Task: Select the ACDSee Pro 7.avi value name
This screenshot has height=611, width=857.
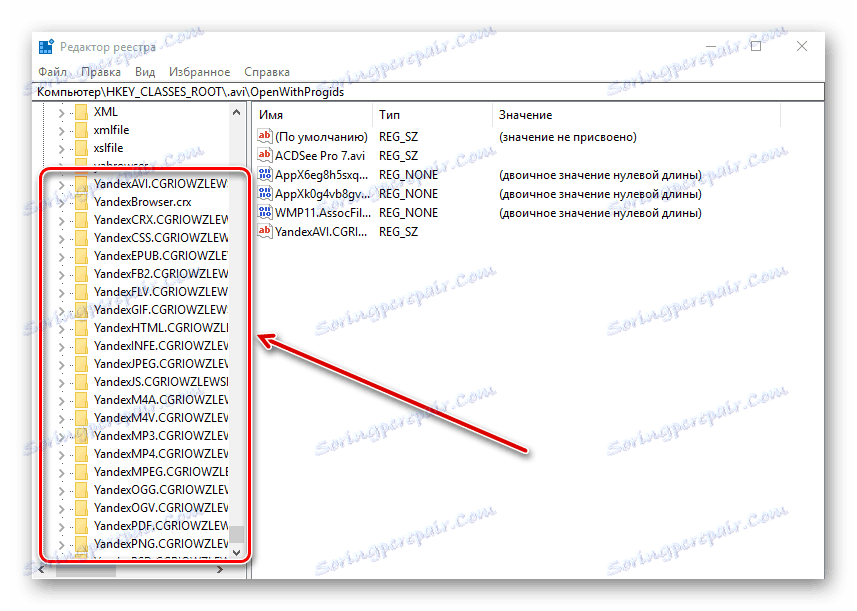Action: 320,156
